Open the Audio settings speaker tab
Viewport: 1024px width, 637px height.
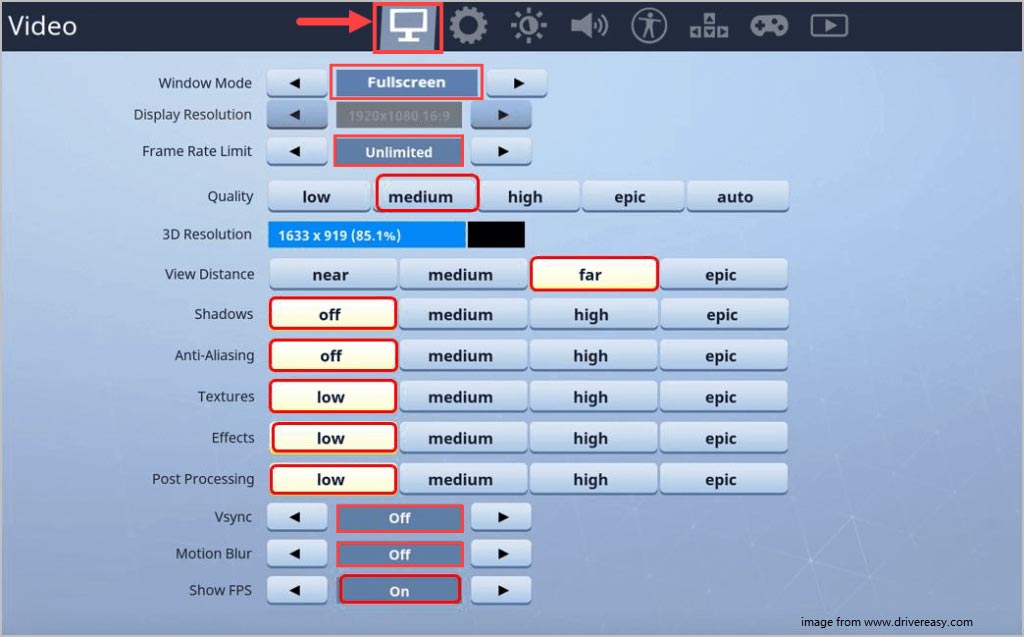(589, 26)
